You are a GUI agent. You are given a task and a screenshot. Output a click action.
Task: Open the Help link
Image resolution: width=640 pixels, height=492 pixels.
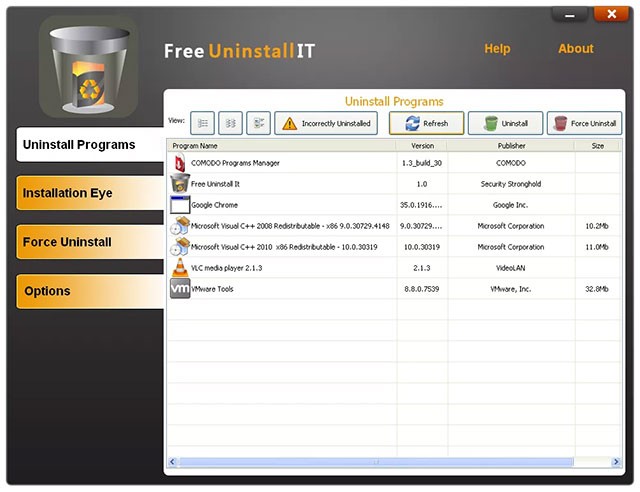[x=497, y=48]
